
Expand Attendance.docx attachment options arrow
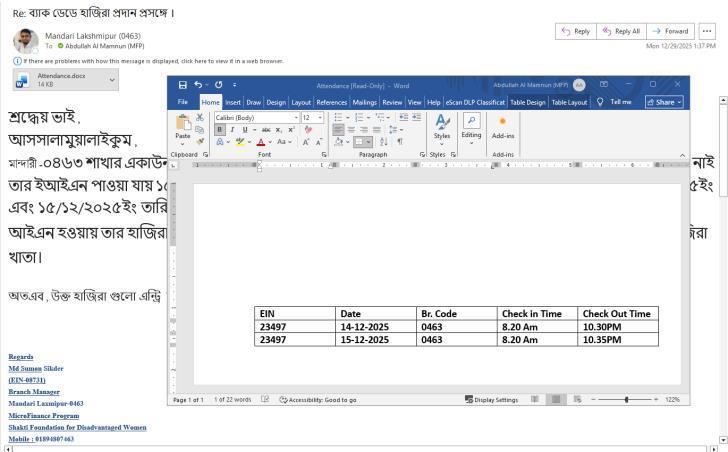pyautogui.click(x=112, y=79)
